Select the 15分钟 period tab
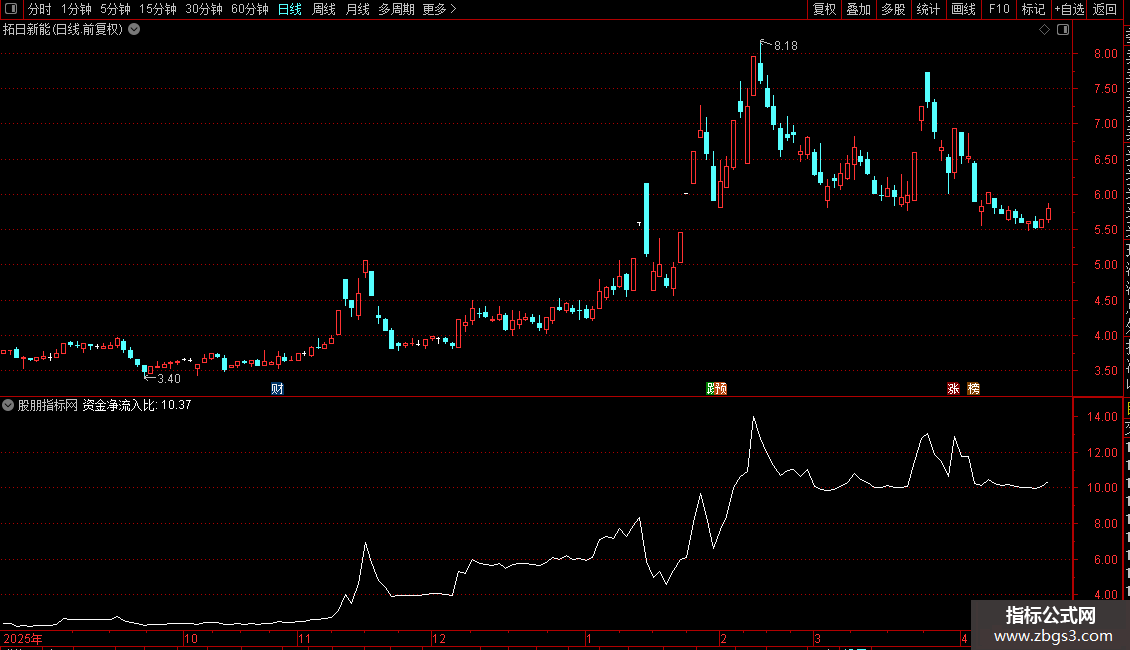 [x=158, y=9]
